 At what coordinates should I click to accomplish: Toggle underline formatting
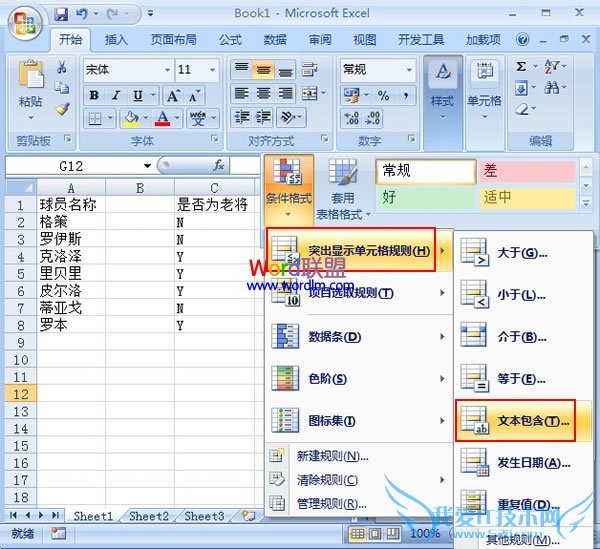point(138,95)
